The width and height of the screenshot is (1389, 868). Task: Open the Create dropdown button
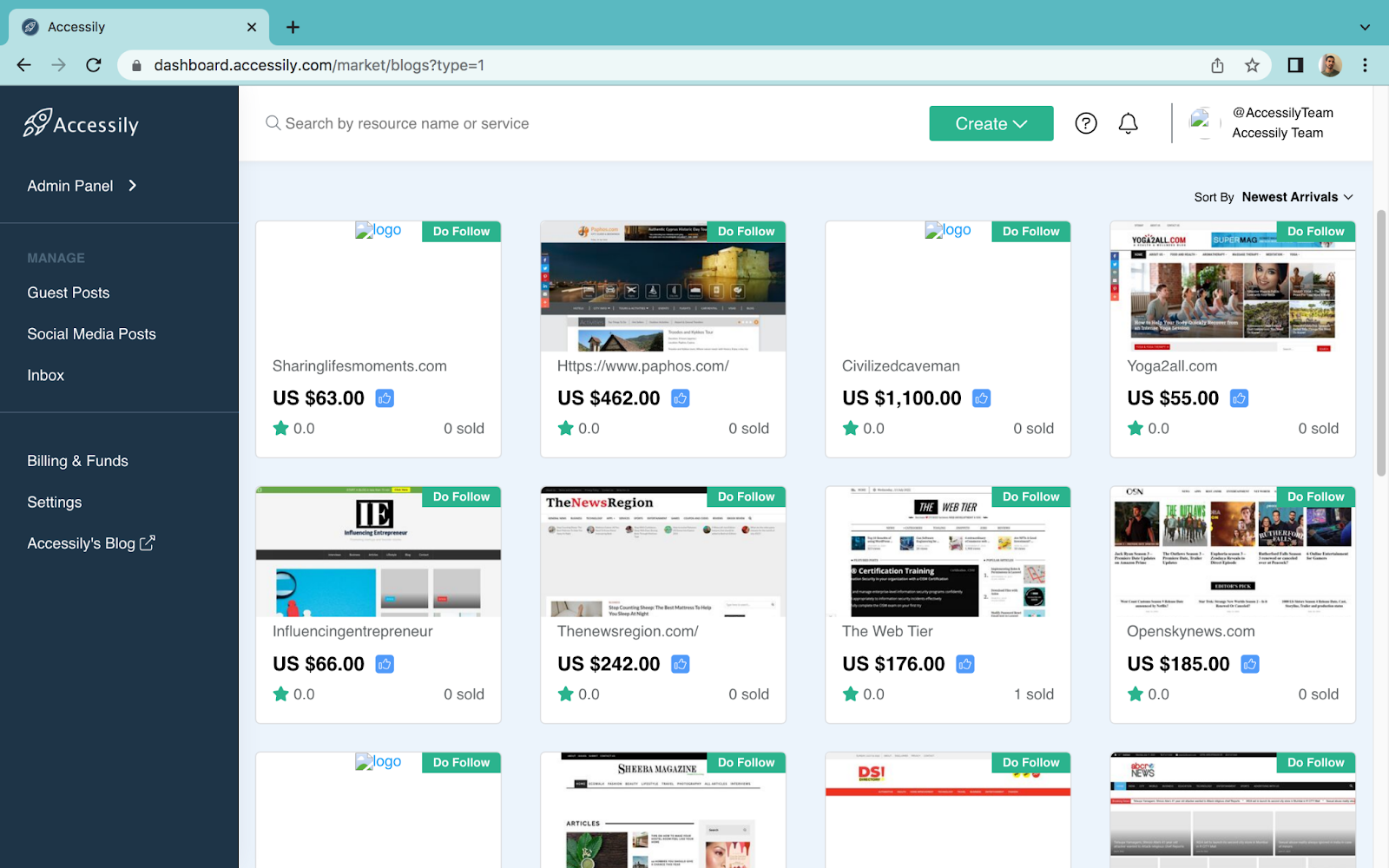991,123
